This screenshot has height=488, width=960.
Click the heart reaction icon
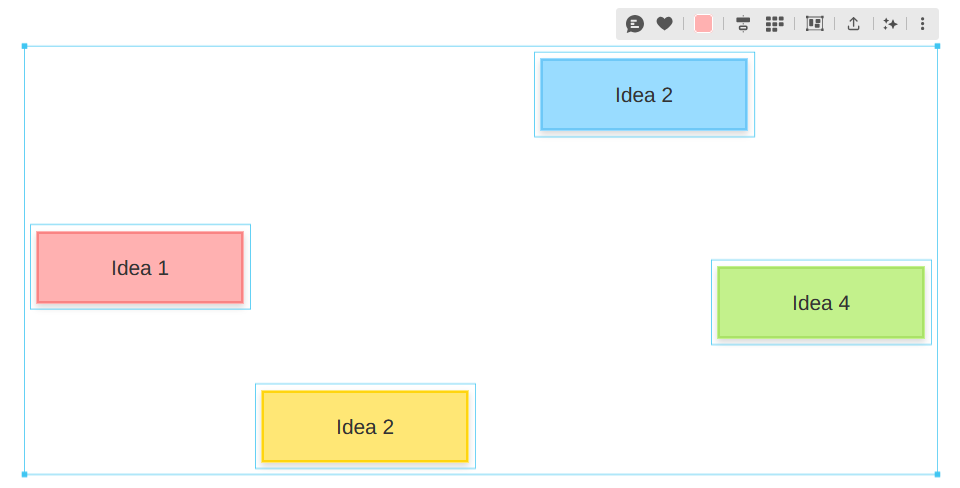[664, 24]
